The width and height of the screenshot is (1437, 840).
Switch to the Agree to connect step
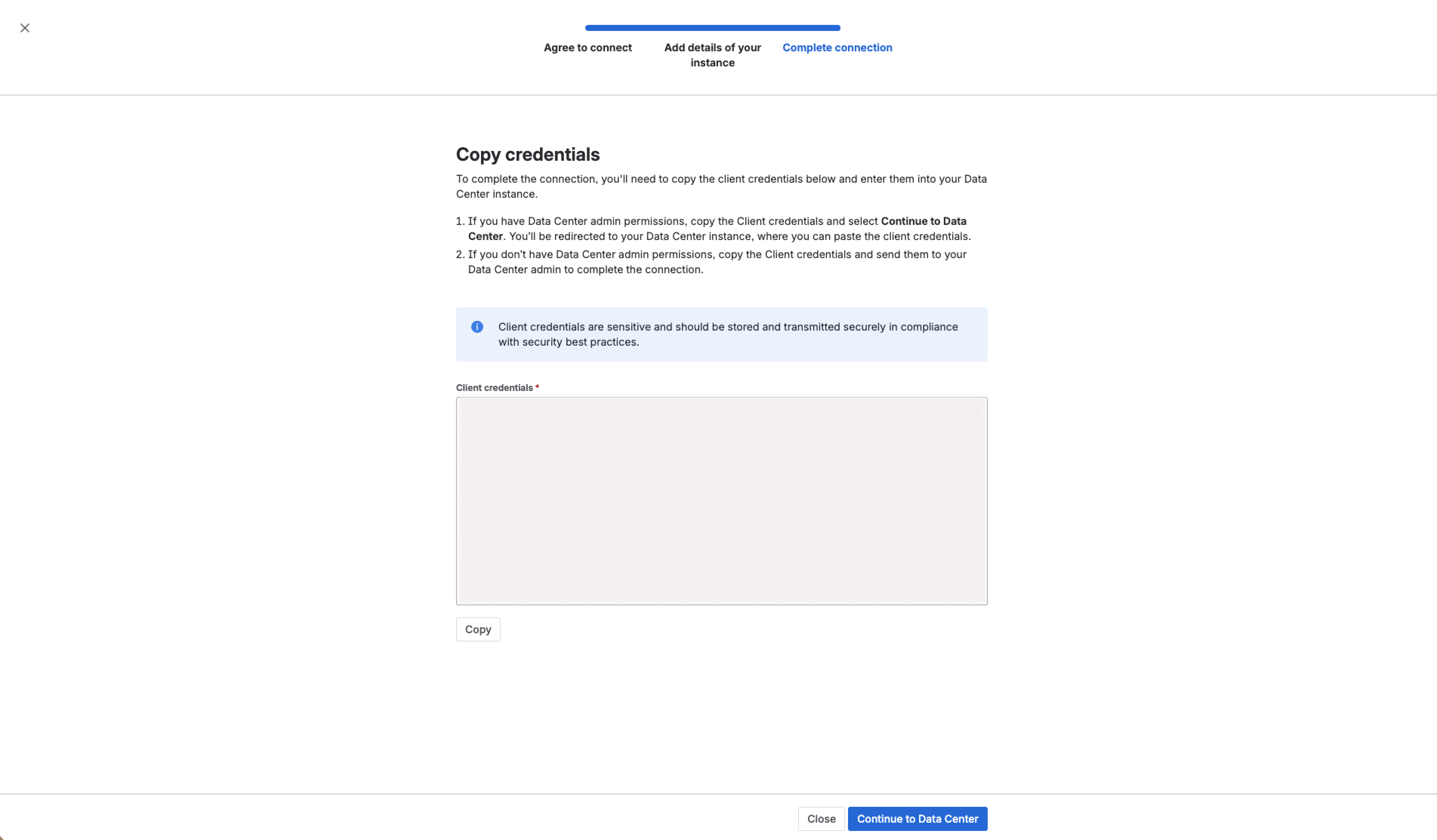pos(587,47)
